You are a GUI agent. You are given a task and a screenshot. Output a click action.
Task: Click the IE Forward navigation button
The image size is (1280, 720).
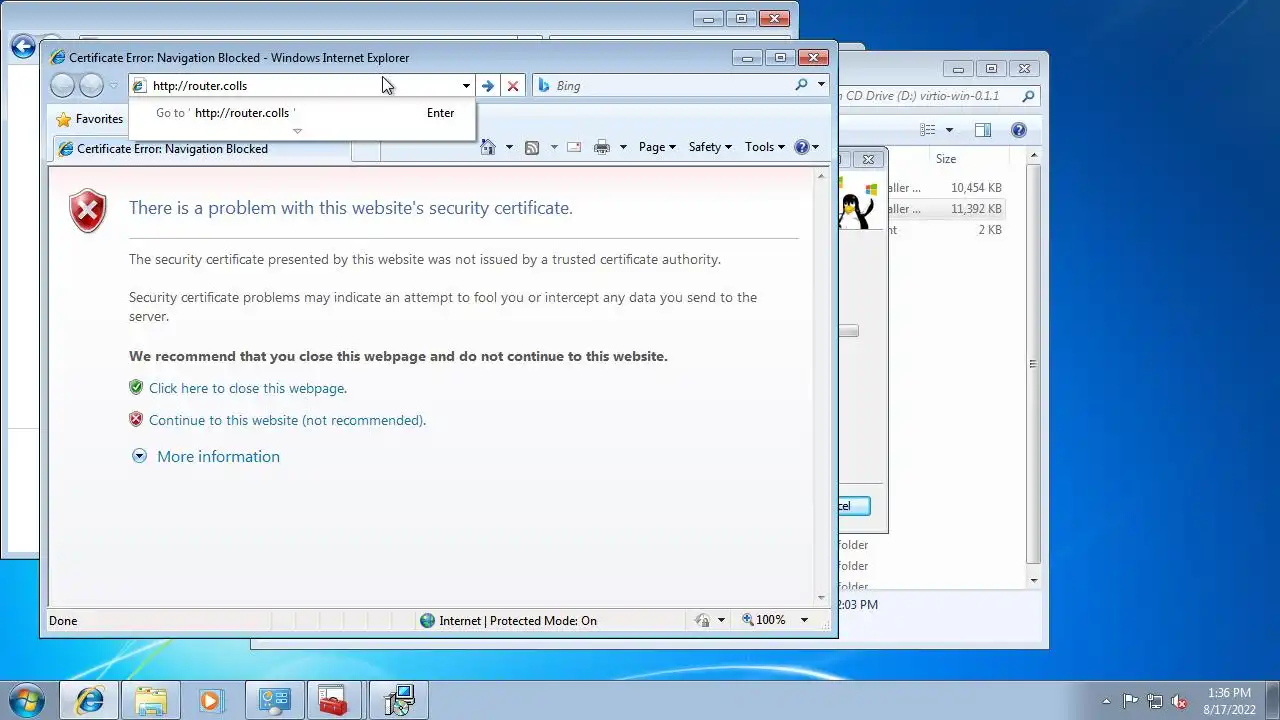click(x=91, y=86)
